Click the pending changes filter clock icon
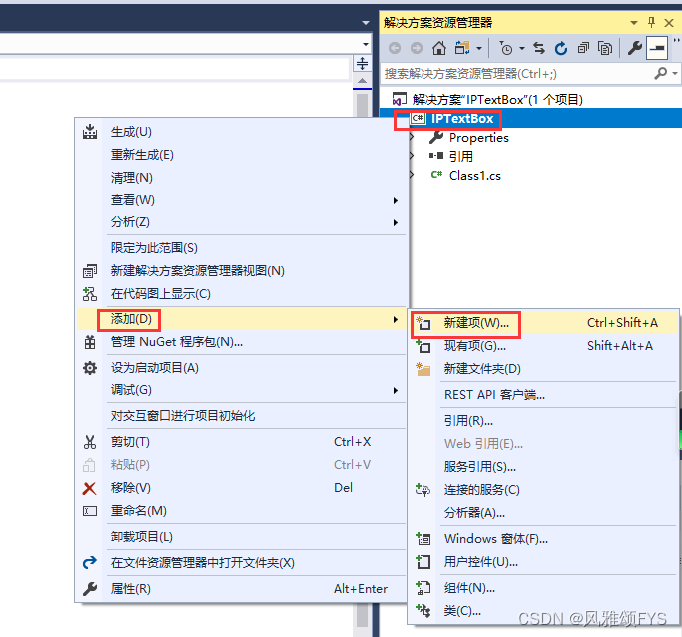 tap(505, 48)
